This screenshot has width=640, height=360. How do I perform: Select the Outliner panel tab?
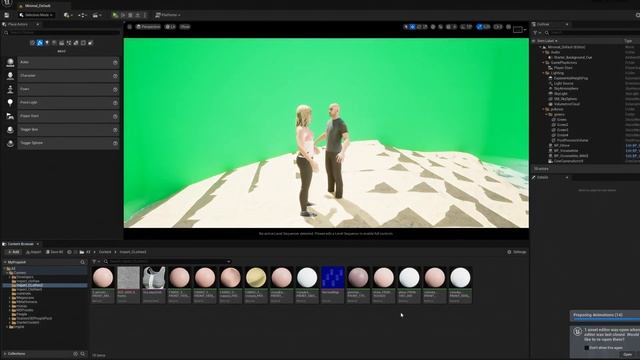(x=543, y=24)
